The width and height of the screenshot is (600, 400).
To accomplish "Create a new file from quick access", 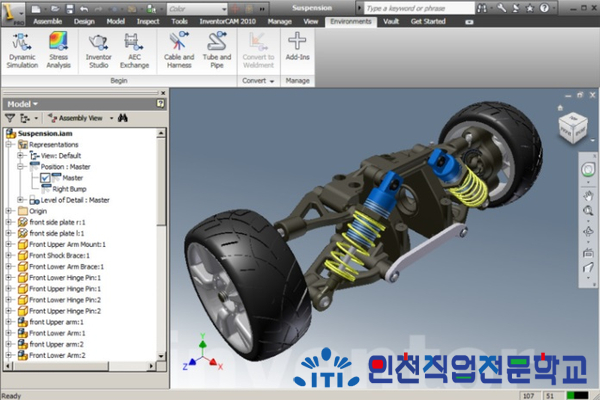I will [x=36, y=8].
